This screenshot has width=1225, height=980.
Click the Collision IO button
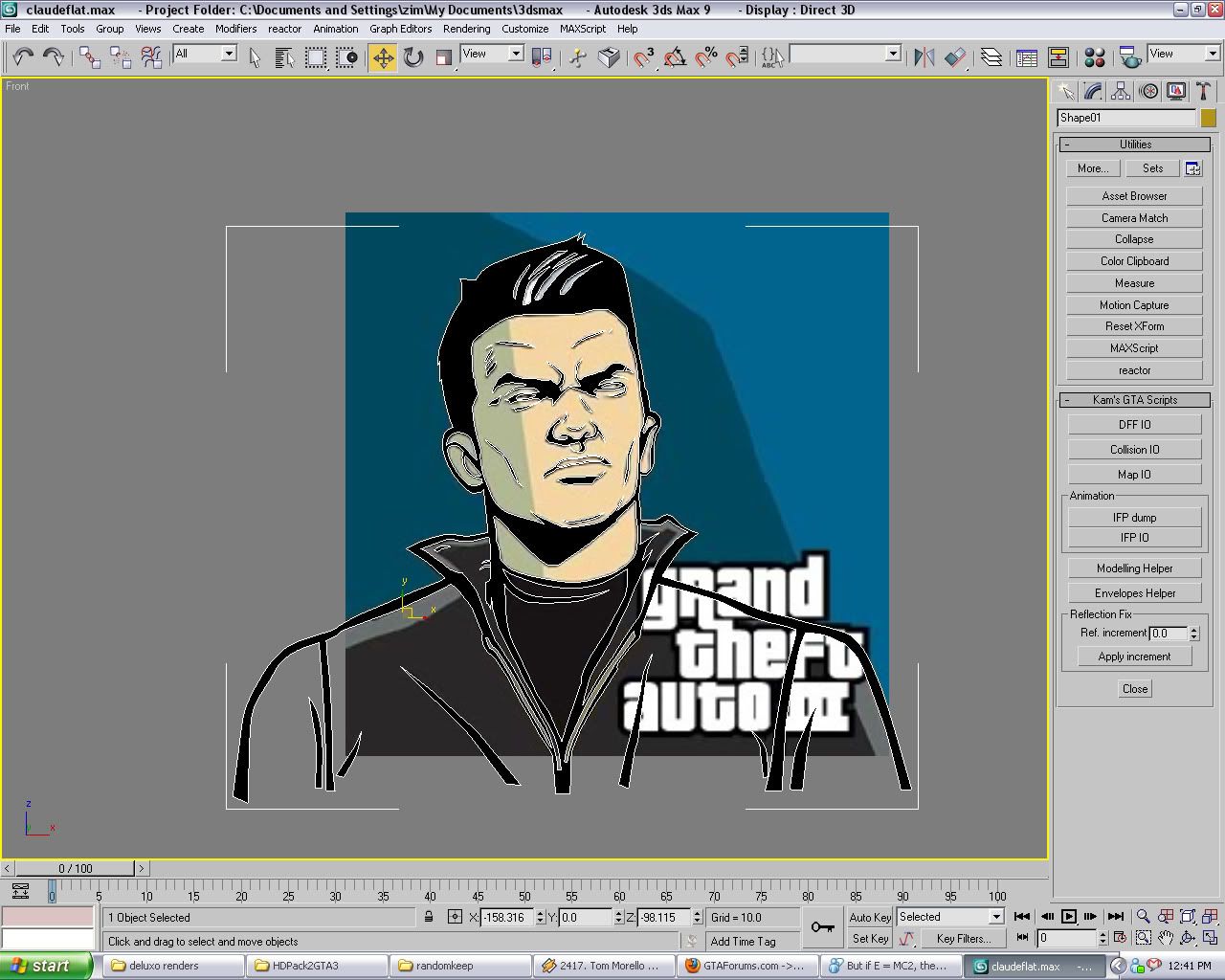click(x=1135, y=450)
